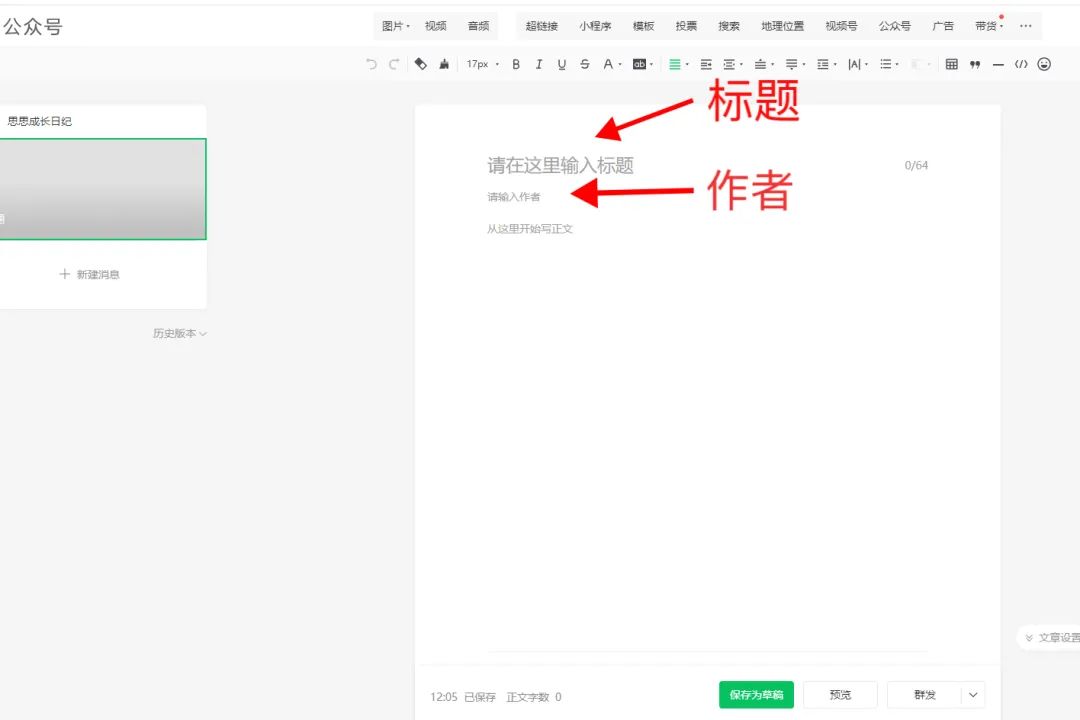Open the emoji insert icon
1080x720 pixels.
(1044, 63)
